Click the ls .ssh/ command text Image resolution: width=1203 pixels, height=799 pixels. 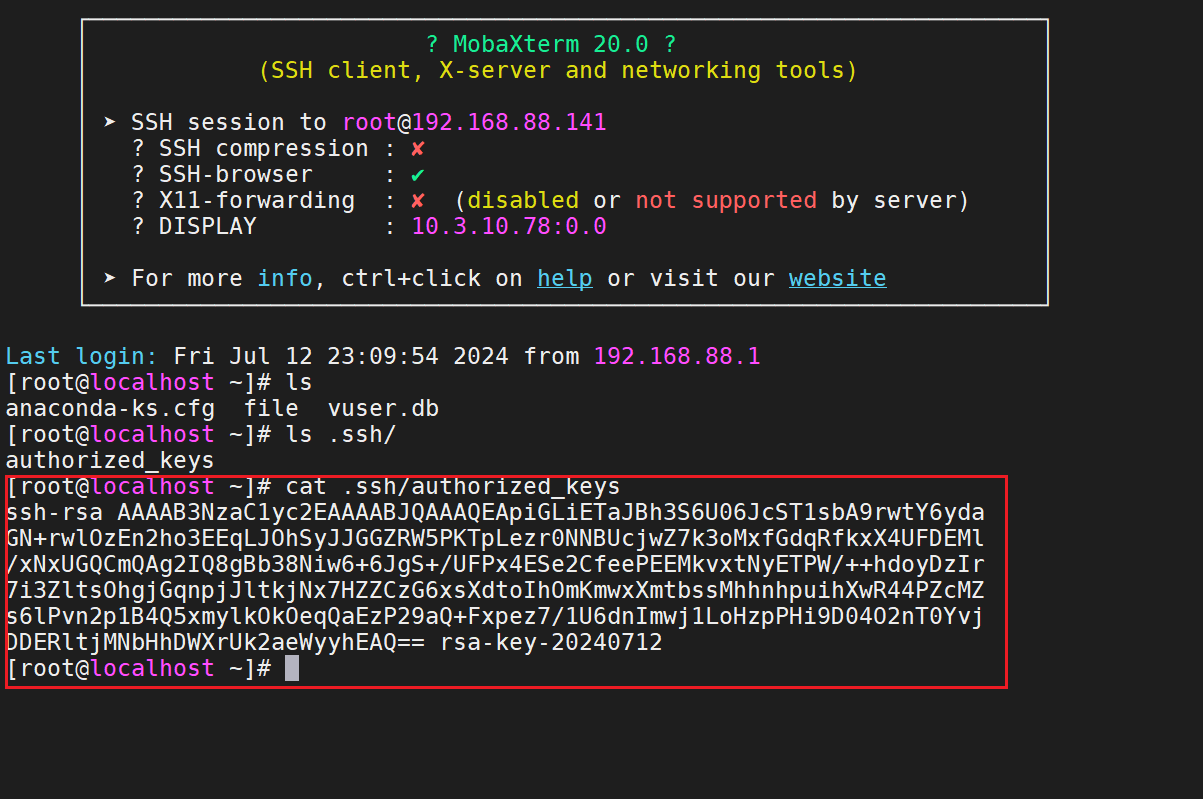pos(341,435)
